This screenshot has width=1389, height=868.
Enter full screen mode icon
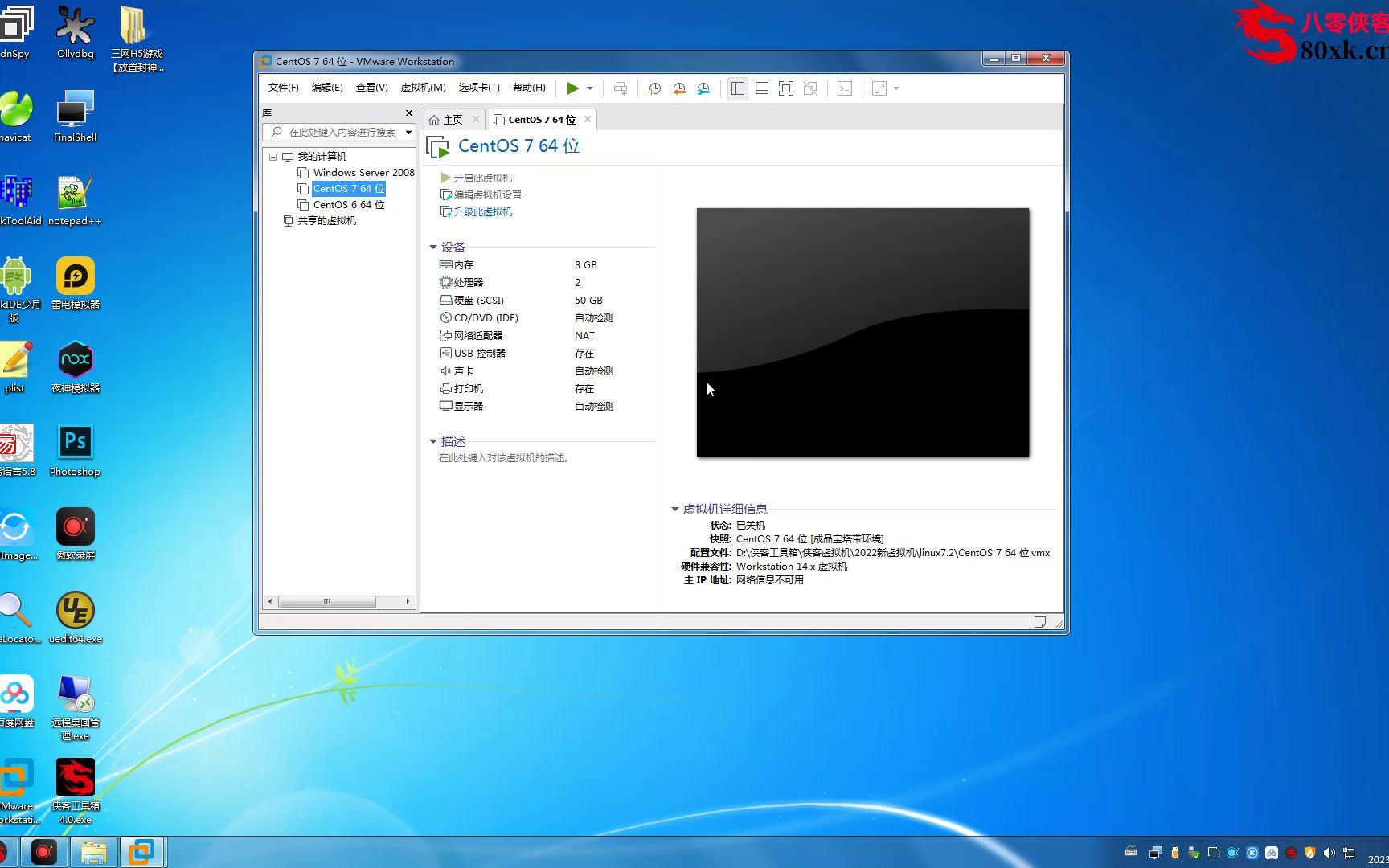(x=786, y=88)
